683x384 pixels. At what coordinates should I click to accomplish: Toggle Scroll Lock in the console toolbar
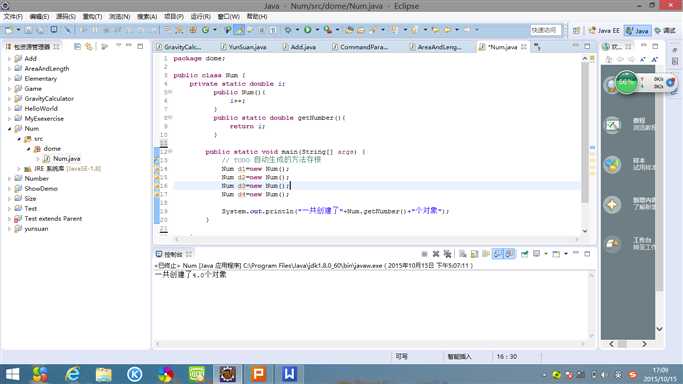(x=474, y=254)
